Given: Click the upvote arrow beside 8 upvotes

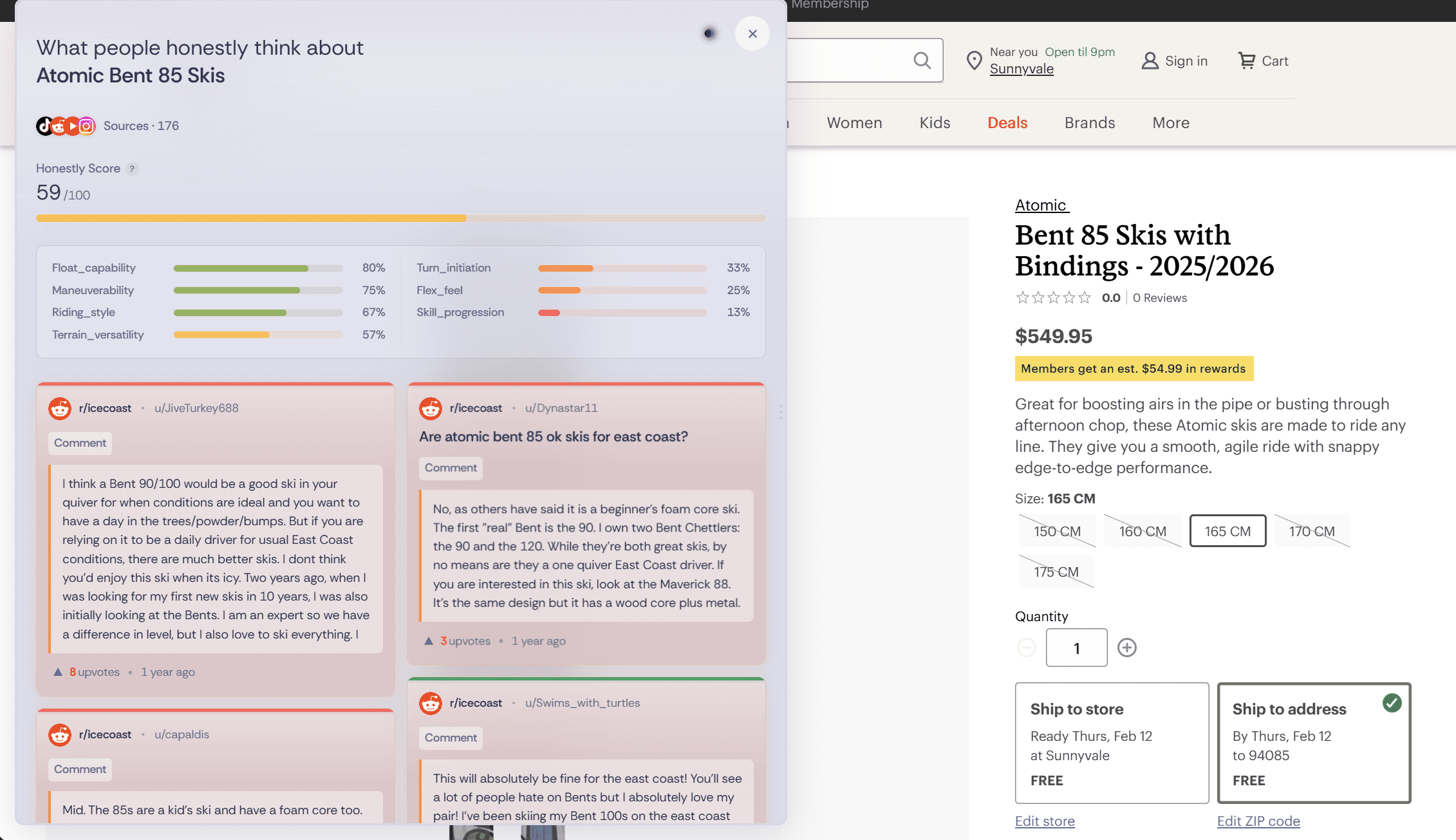Looking at the screenshot, I should pos(58,672).
